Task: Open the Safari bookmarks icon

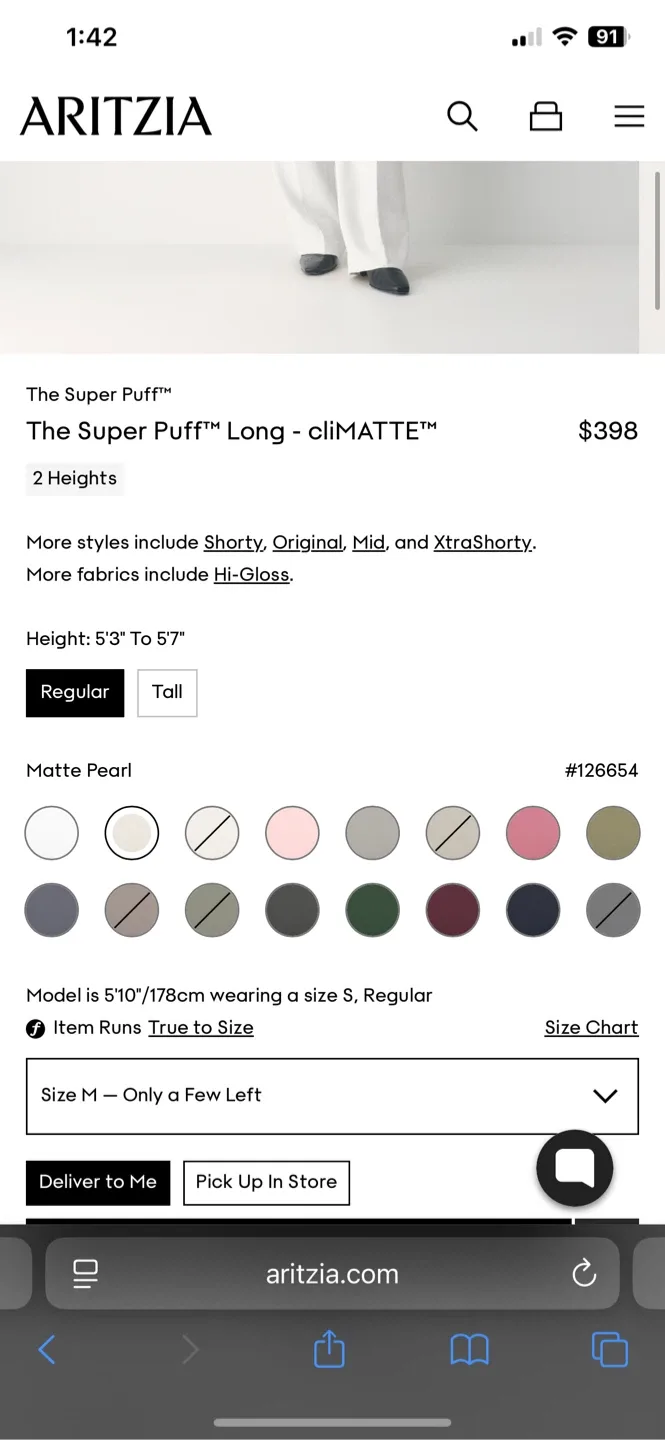Action: (469, 1349)
